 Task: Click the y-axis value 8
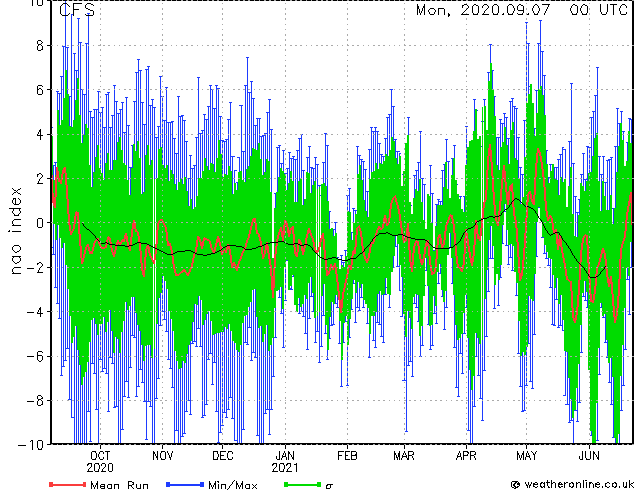point(40,46)
